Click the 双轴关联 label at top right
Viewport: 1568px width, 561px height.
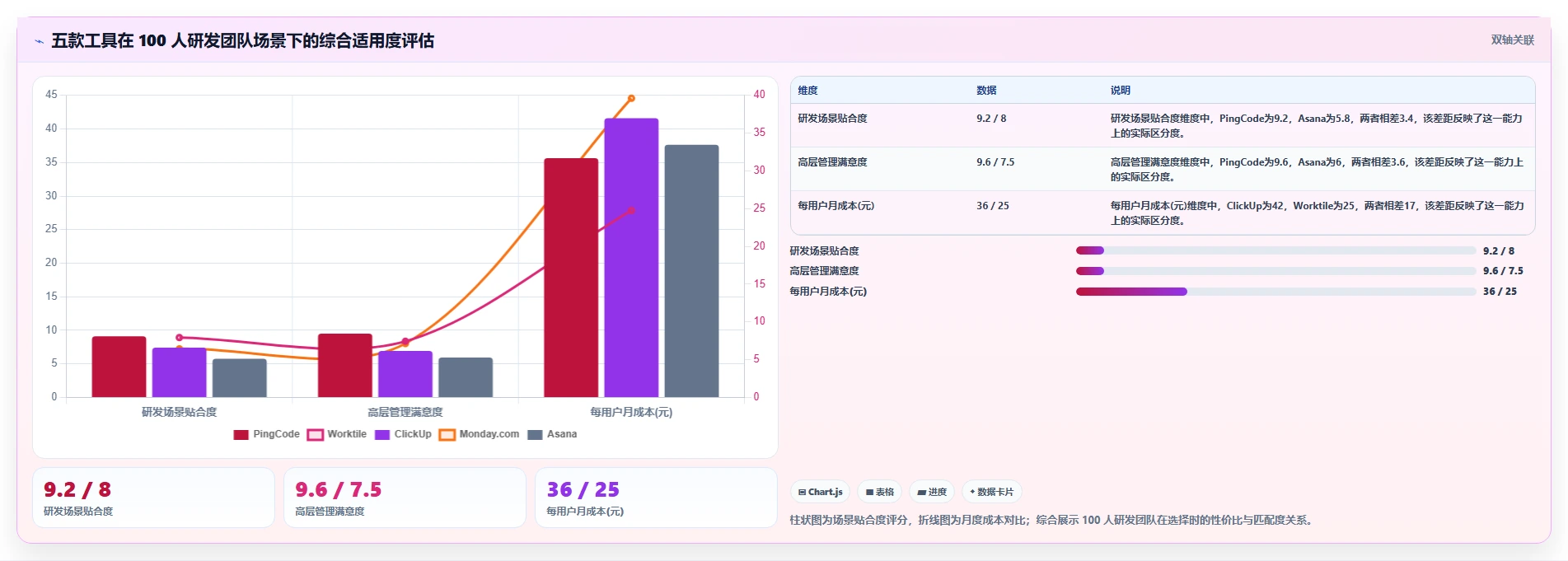pyautogui.click(x=1513, y=40)
